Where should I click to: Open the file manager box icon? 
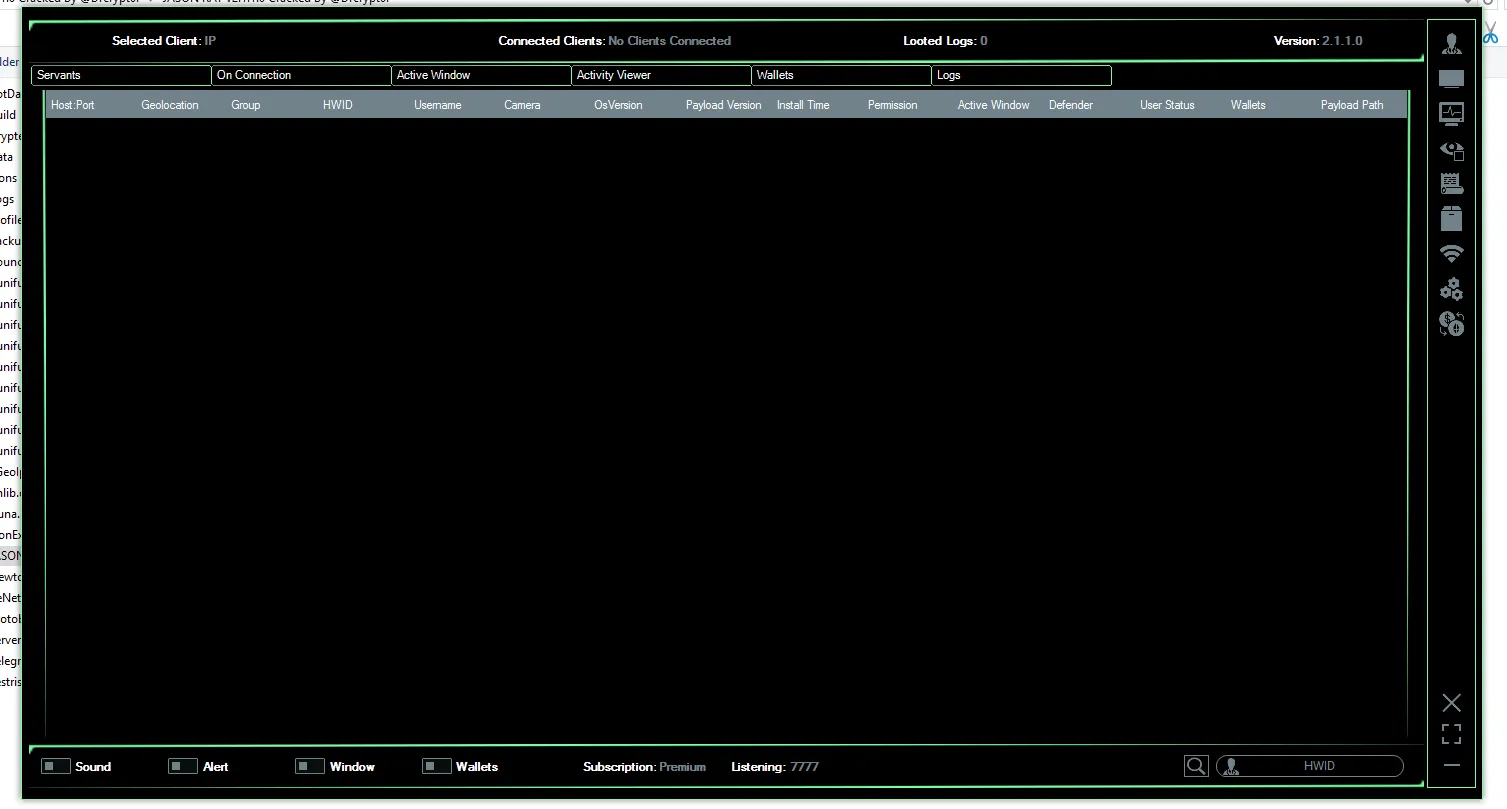1451,218
